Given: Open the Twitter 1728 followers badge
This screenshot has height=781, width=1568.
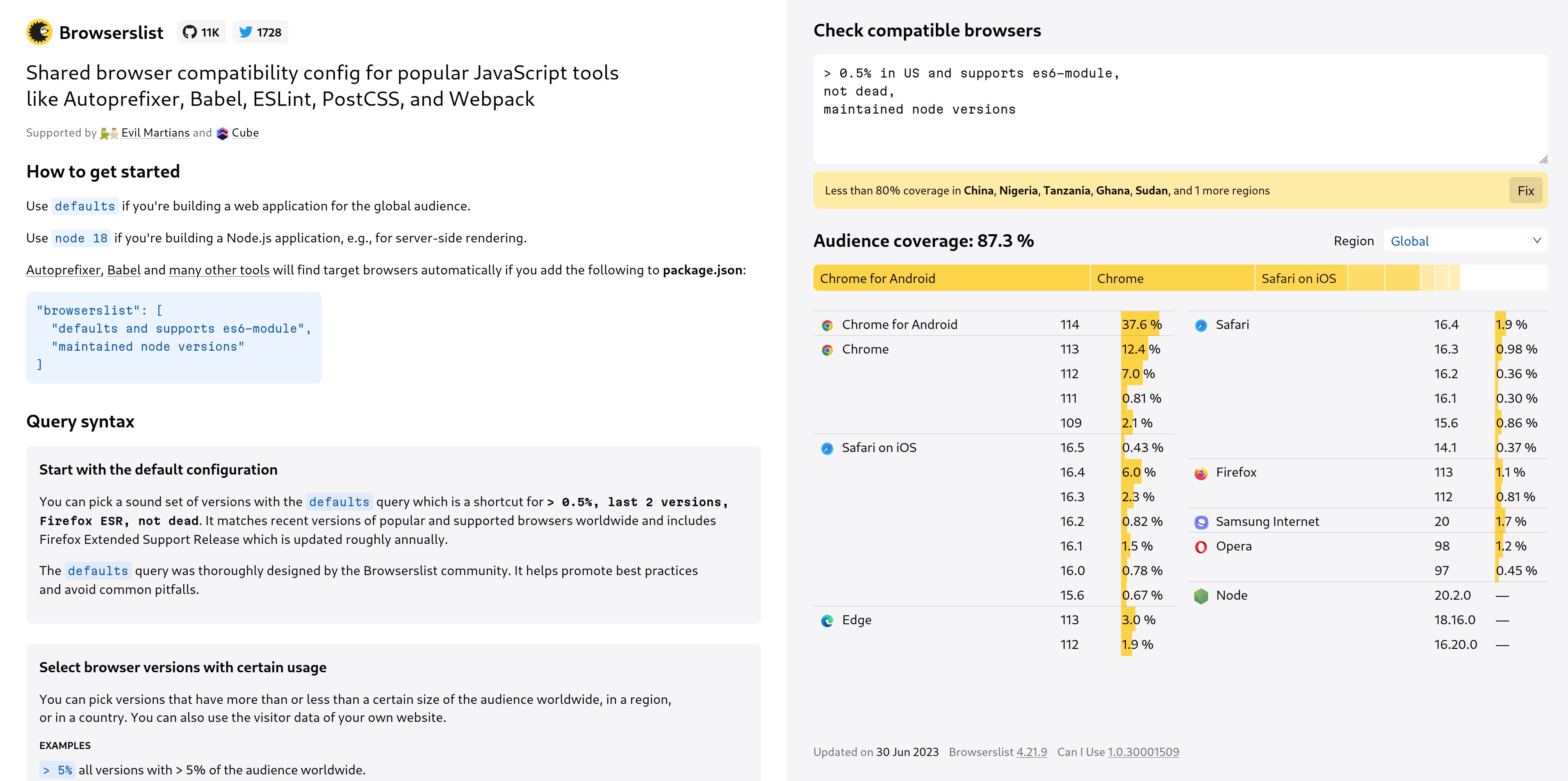Looking at the screenshot, I should [260, 32].
